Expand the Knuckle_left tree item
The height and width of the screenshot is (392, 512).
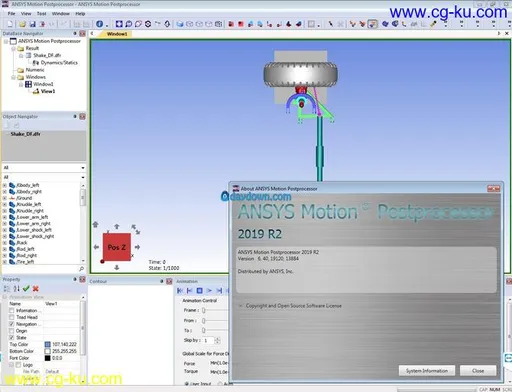click(5, 204)
